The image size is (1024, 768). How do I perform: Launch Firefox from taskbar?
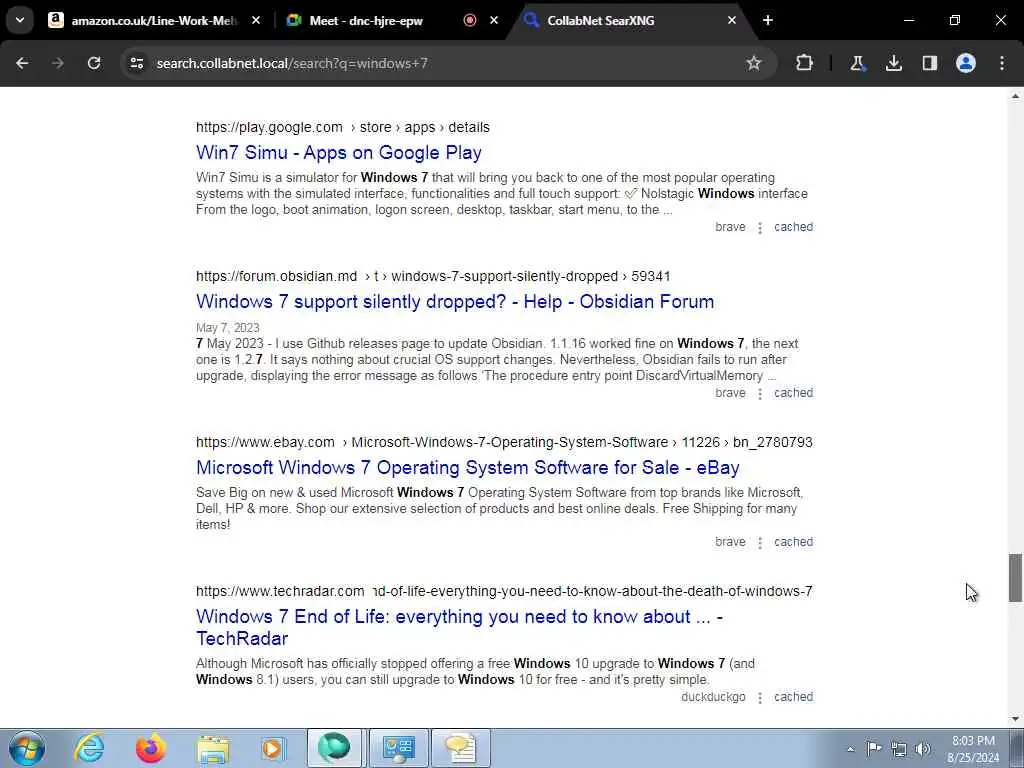pos(151,748)
